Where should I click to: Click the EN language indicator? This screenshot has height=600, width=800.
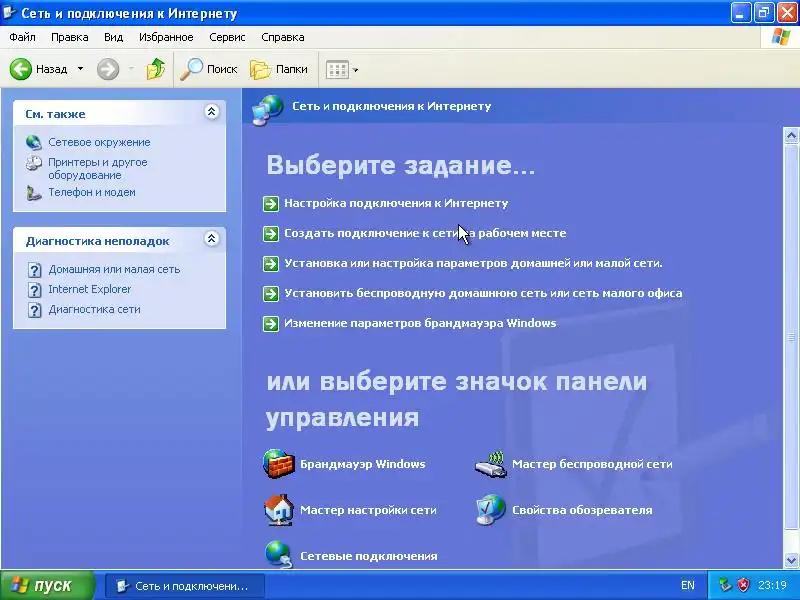click(688, 585)
